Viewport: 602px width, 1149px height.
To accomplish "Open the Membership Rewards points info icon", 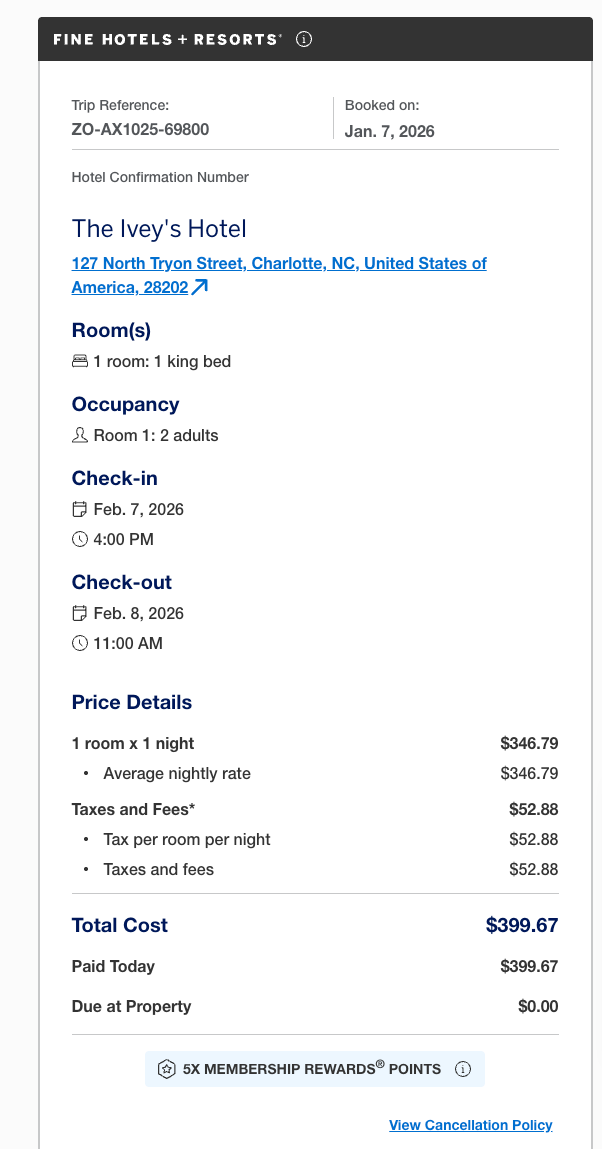I will [463, 1069].
